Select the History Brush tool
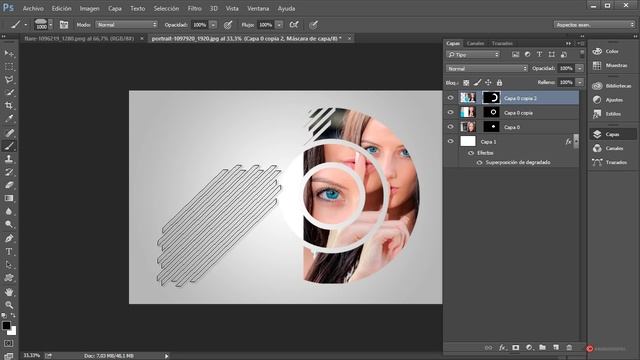The height and width of the screenshot is (360, 640). [9, 172]
